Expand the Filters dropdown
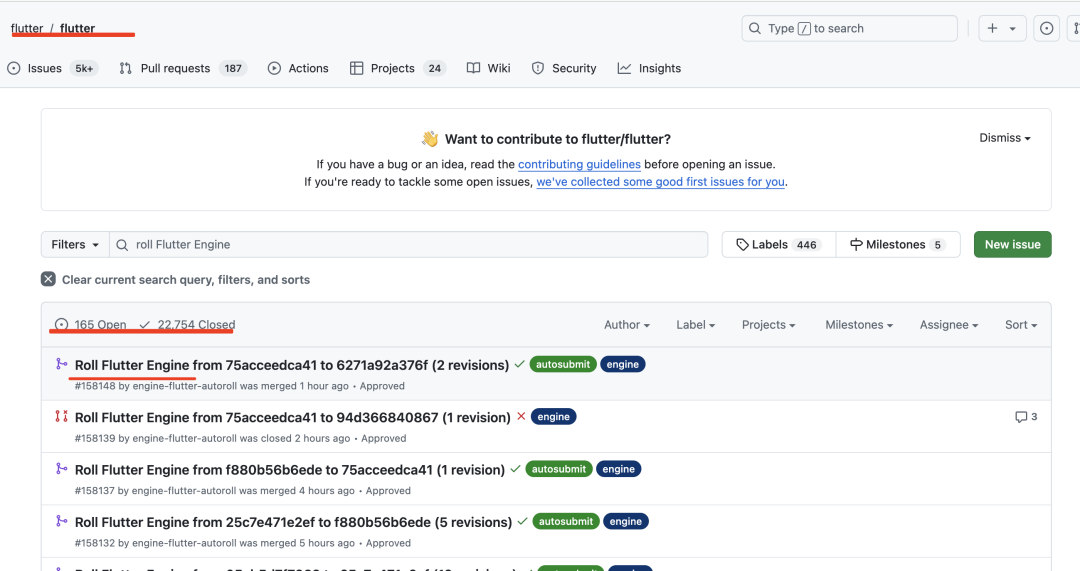Screen dimensions: 1080x571 coord(75,245)
